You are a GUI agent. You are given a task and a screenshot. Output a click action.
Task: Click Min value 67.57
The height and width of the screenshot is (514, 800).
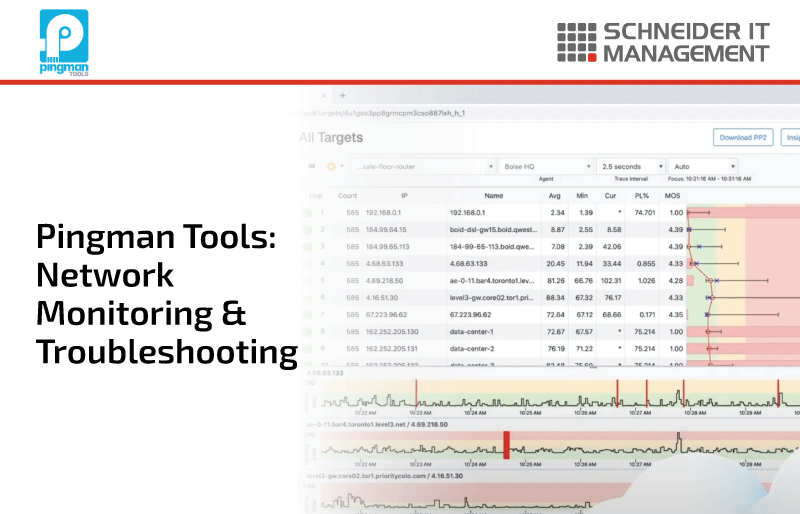tap(584, 332)
